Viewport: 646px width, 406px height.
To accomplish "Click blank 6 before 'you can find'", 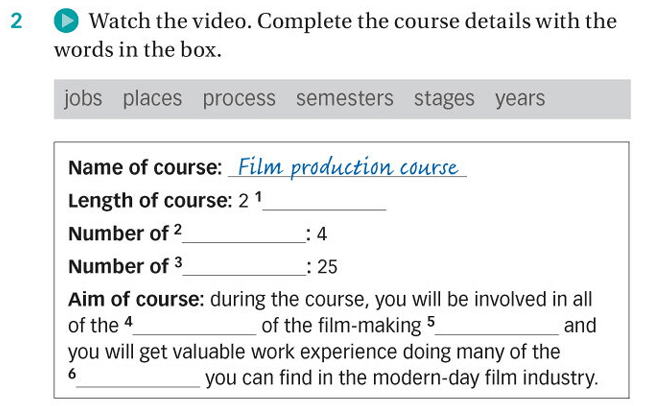I will [140, 379].
